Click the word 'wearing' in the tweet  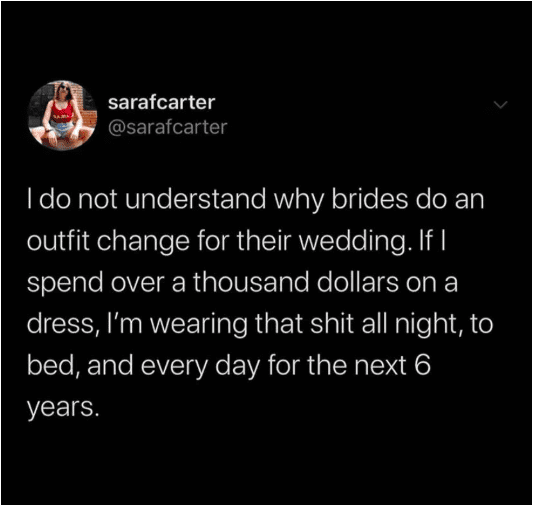[x=199, y=325]
